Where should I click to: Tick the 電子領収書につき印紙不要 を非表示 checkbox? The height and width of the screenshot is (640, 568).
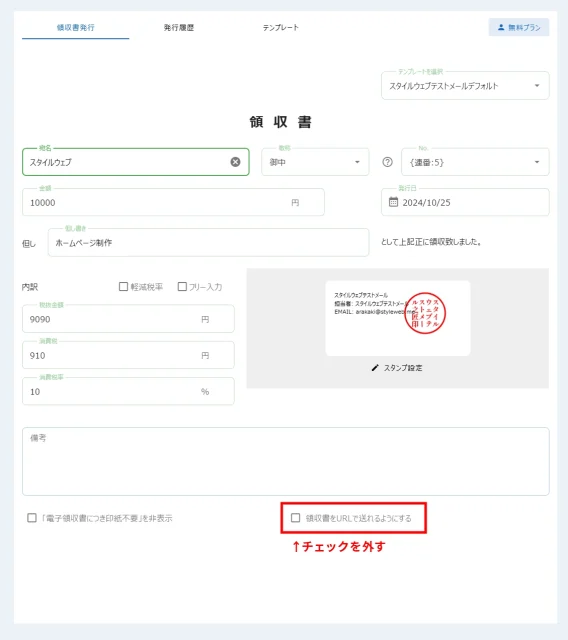point(32,518)
